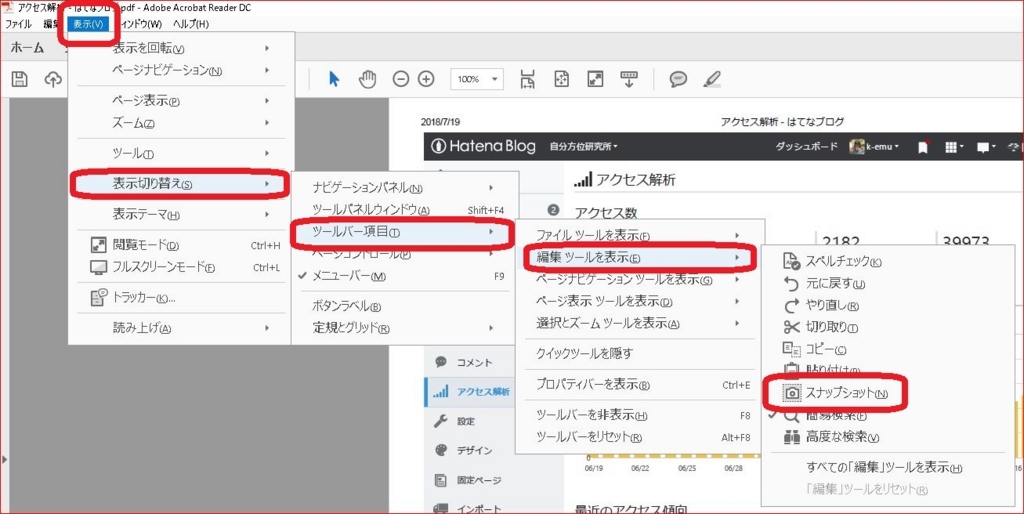Choose やり直し redo entry
Screen dimensions: 1024x514
coord(888,305)
